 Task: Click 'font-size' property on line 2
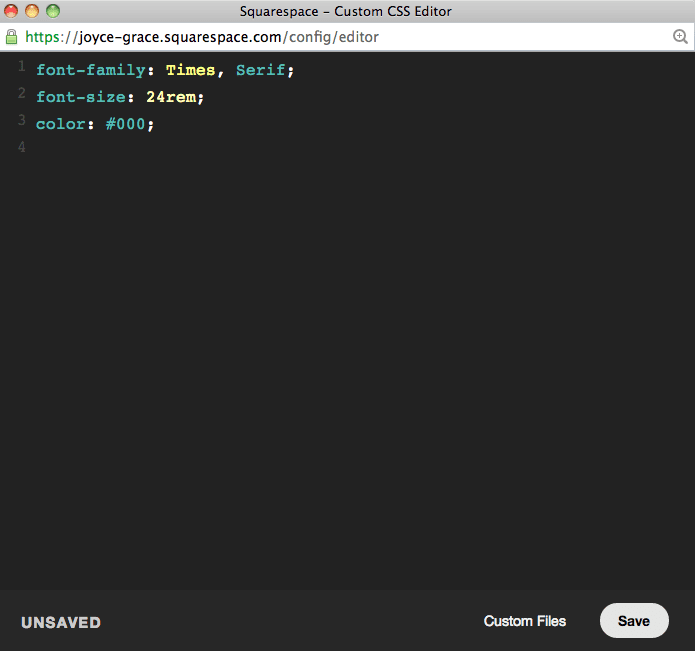[81, 97]
